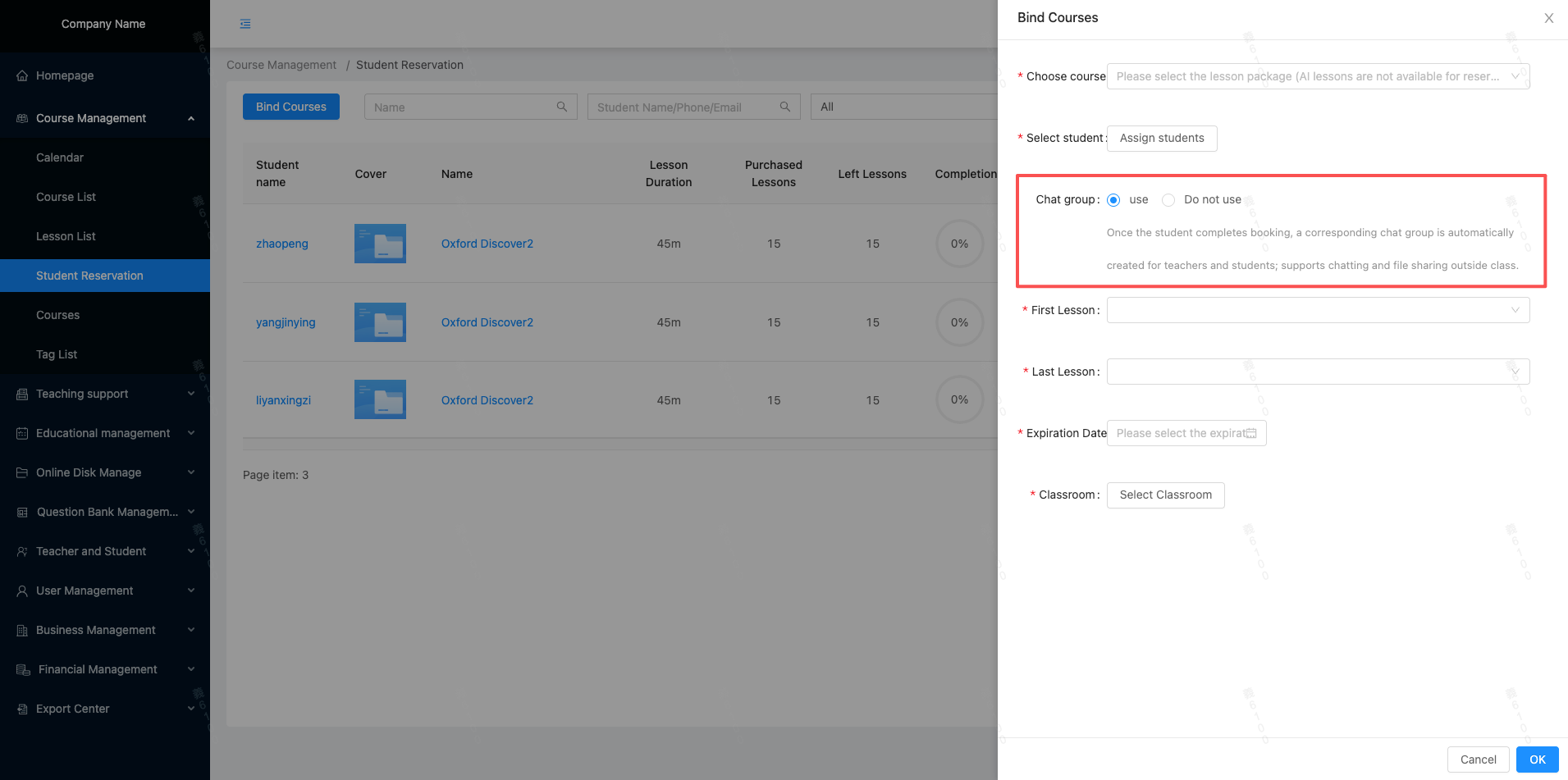Click zhaopeng's Oxford Discover2 cover thumbnail
The height and width of the screenshot is (780, 1568).
pos(380,244)
